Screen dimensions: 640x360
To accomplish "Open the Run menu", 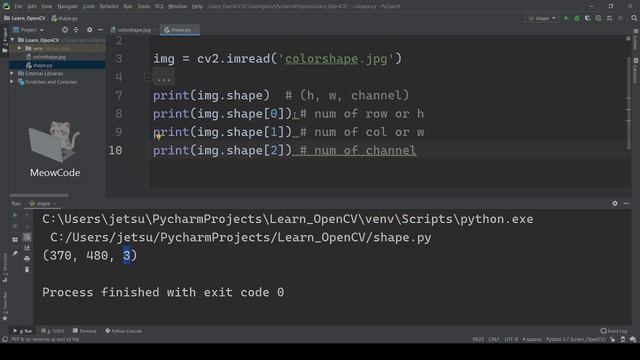I will (128, 6).
